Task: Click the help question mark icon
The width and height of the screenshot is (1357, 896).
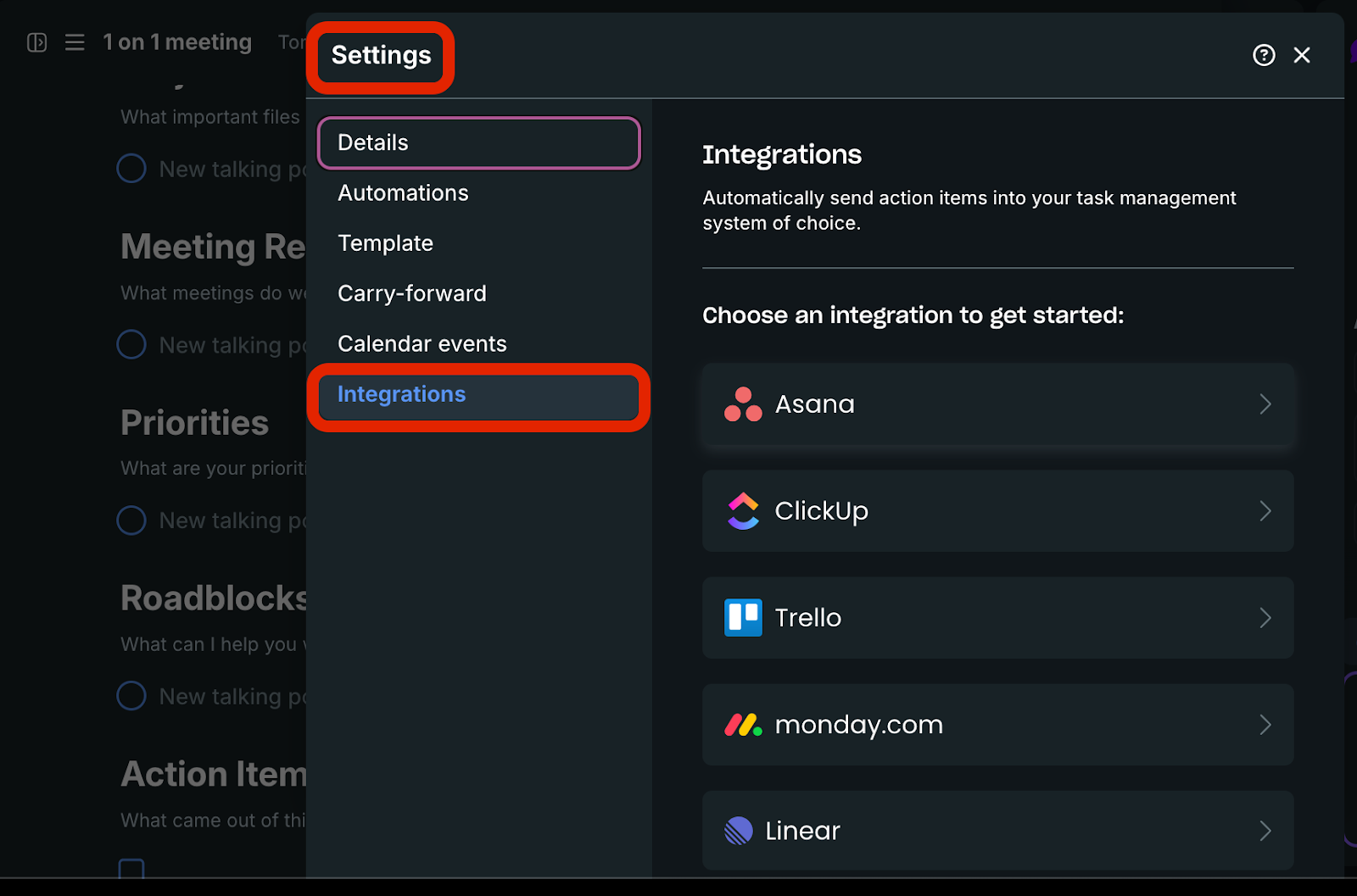Action: tap(1264, 55)
